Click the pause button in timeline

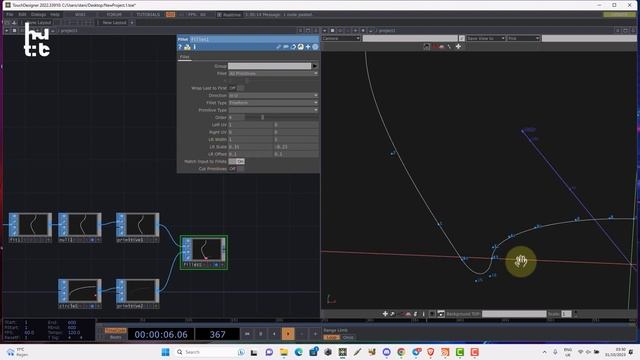pyautogui.click(x=260, y=334)
